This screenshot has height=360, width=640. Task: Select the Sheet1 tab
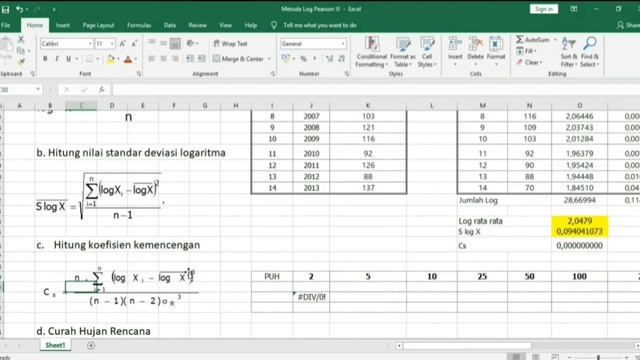coord(55,345)
